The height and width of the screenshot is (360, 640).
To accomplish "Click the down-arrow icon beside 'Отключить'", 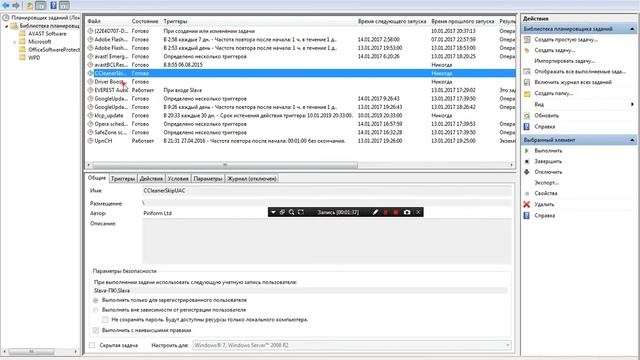I will [x=527, y=172].
